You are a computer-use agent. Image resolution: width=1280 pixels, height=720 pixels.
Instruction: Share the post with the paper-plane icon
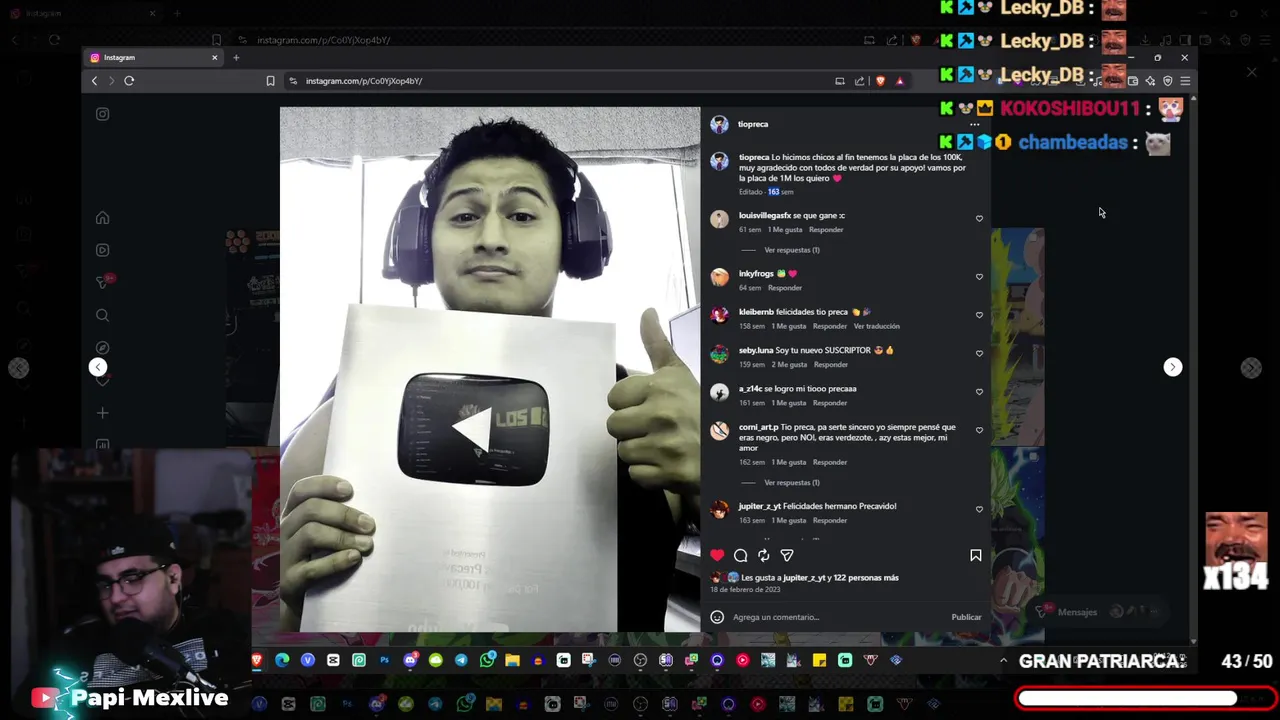[x=787, y=555]
